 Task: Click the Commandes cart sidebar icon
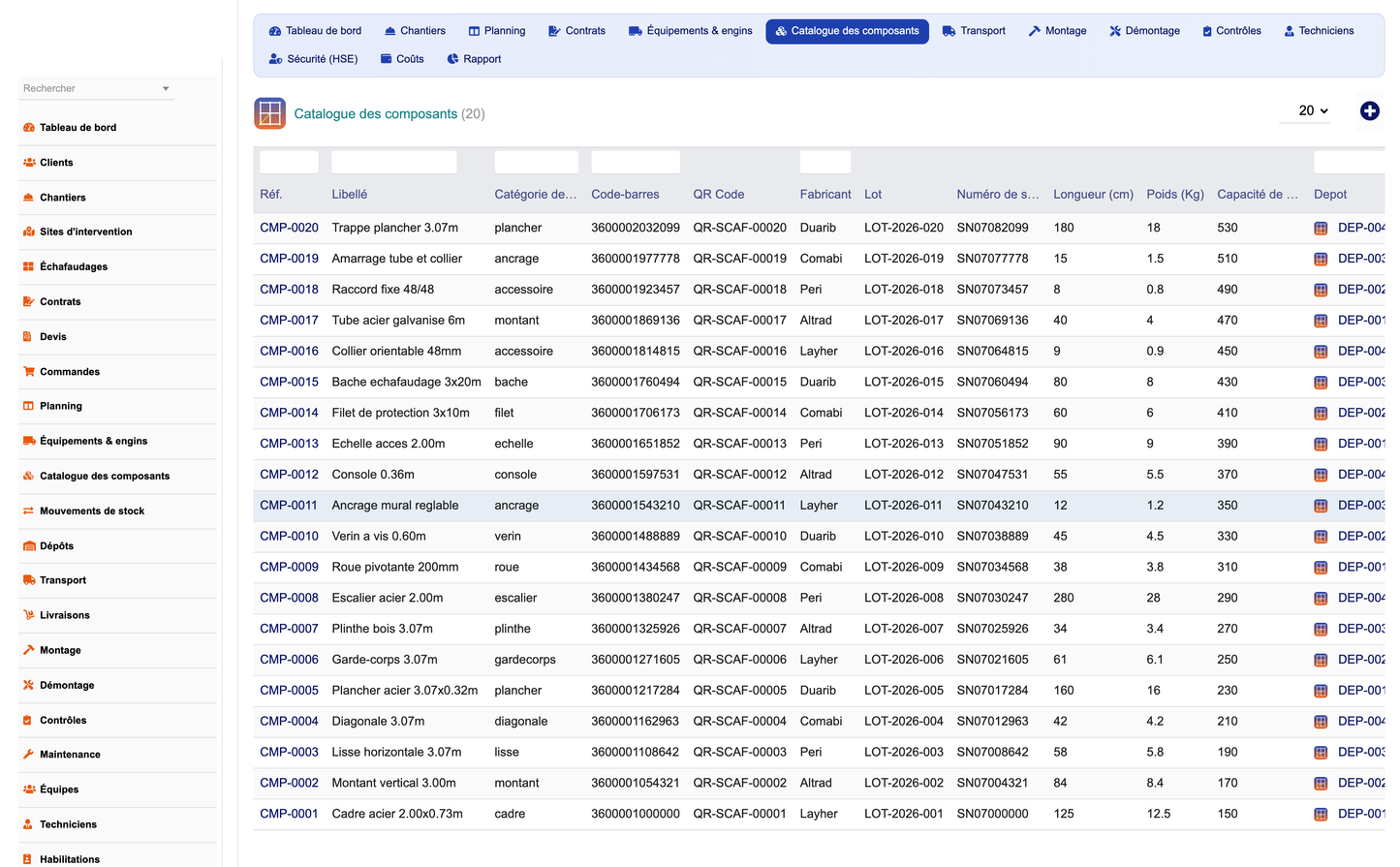click(x=29, y=372)
